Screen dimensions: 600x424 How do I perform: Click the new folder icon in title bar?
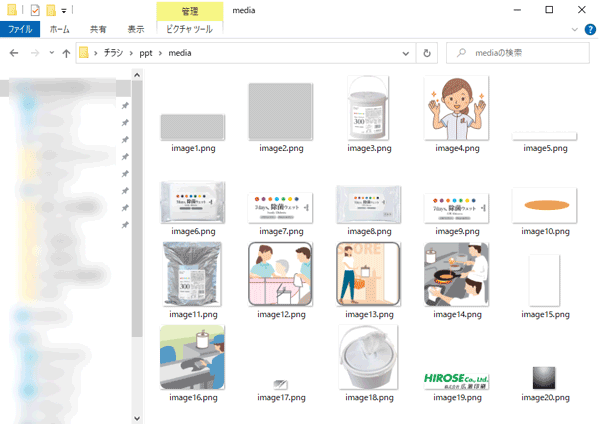pyautogui.click(x=50, y=10)
